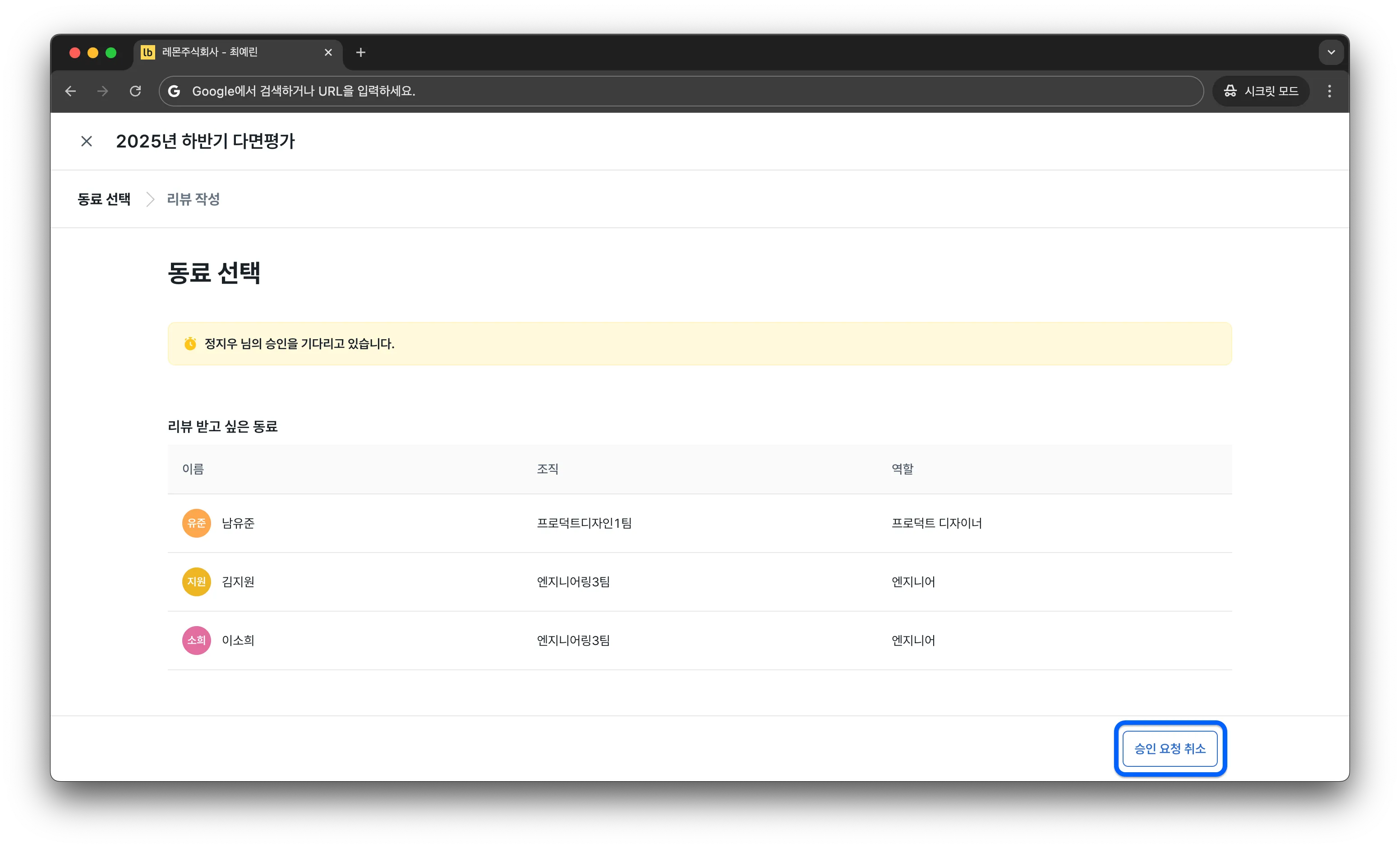Click the yellow macOS minimize window button
The image size is (1400, 848).
tap(92, 52)
